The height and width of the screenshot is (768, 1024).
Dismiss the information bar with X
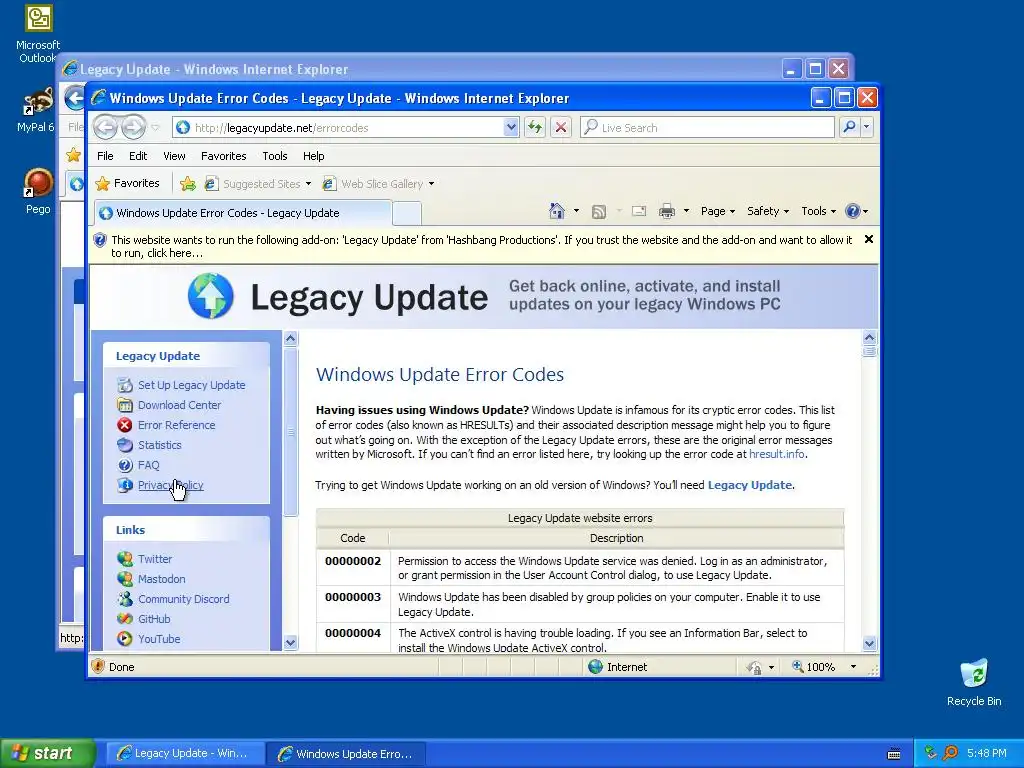pos(869,239)
